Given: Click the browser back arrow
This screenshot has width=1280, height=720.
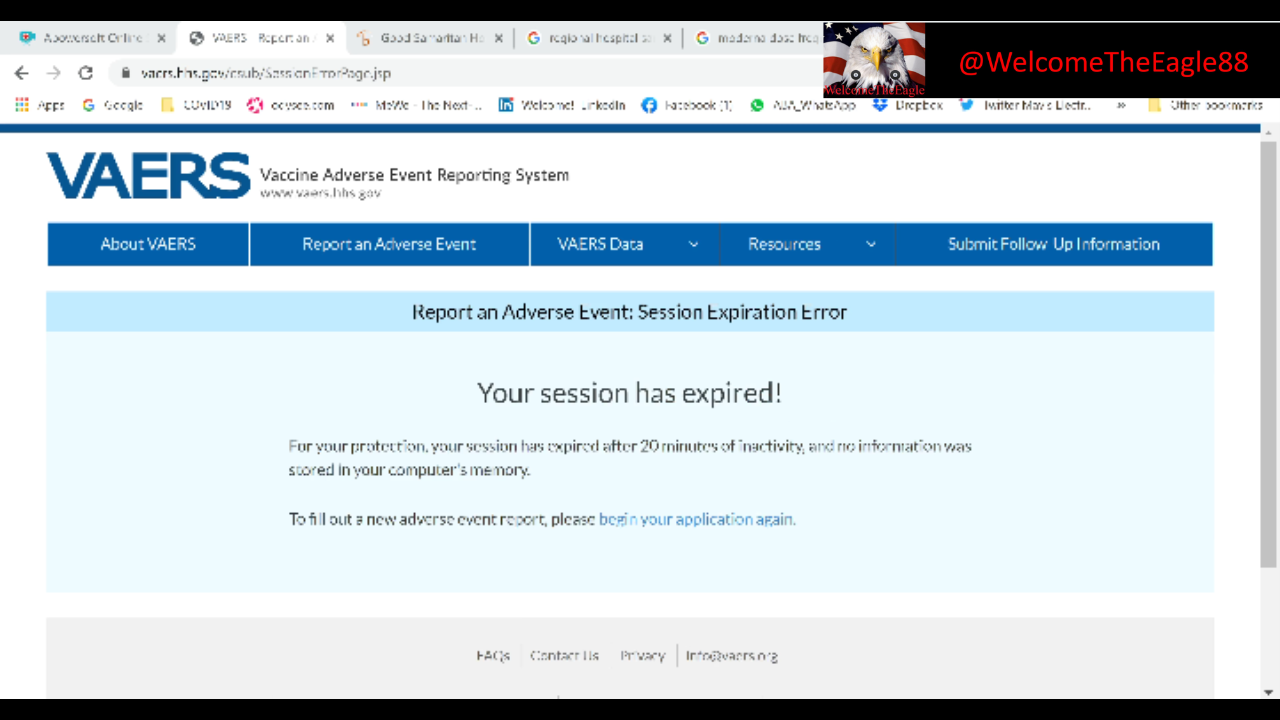Looking at the screenshot, I should click(21, 73).
